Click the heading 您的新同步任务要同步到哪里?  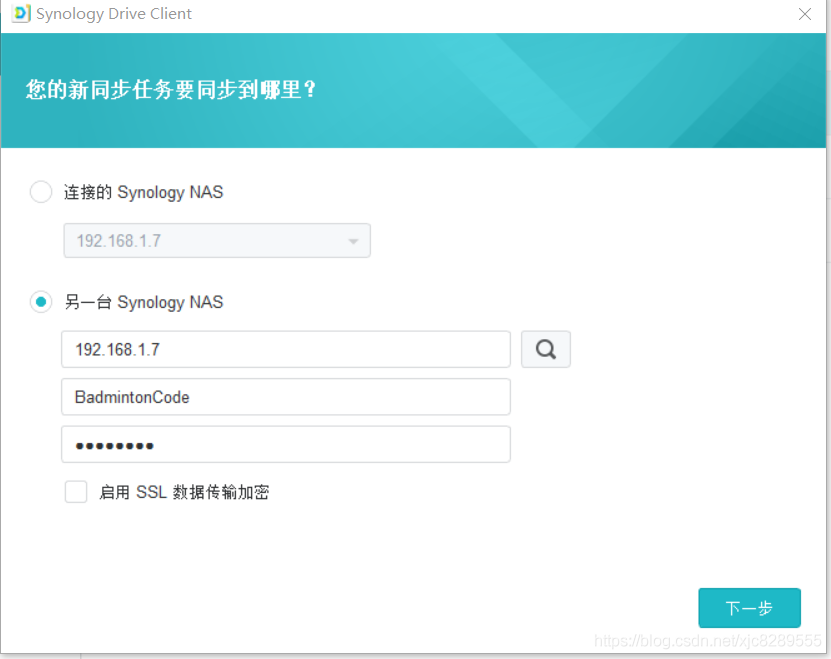click(x=171, y=90)
